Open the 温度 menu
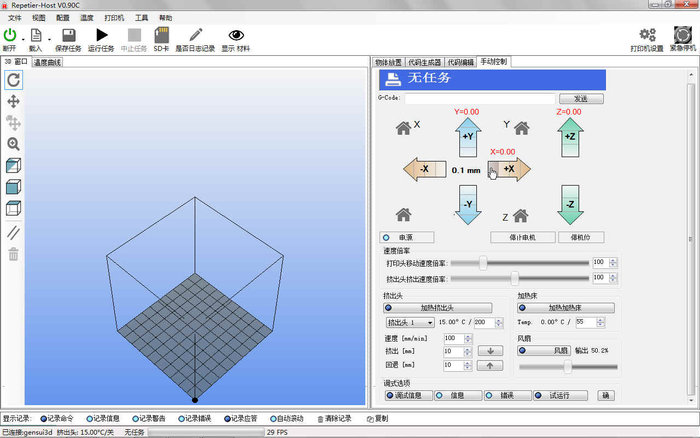The image size is (700, 438). click(x=87, y=18)
